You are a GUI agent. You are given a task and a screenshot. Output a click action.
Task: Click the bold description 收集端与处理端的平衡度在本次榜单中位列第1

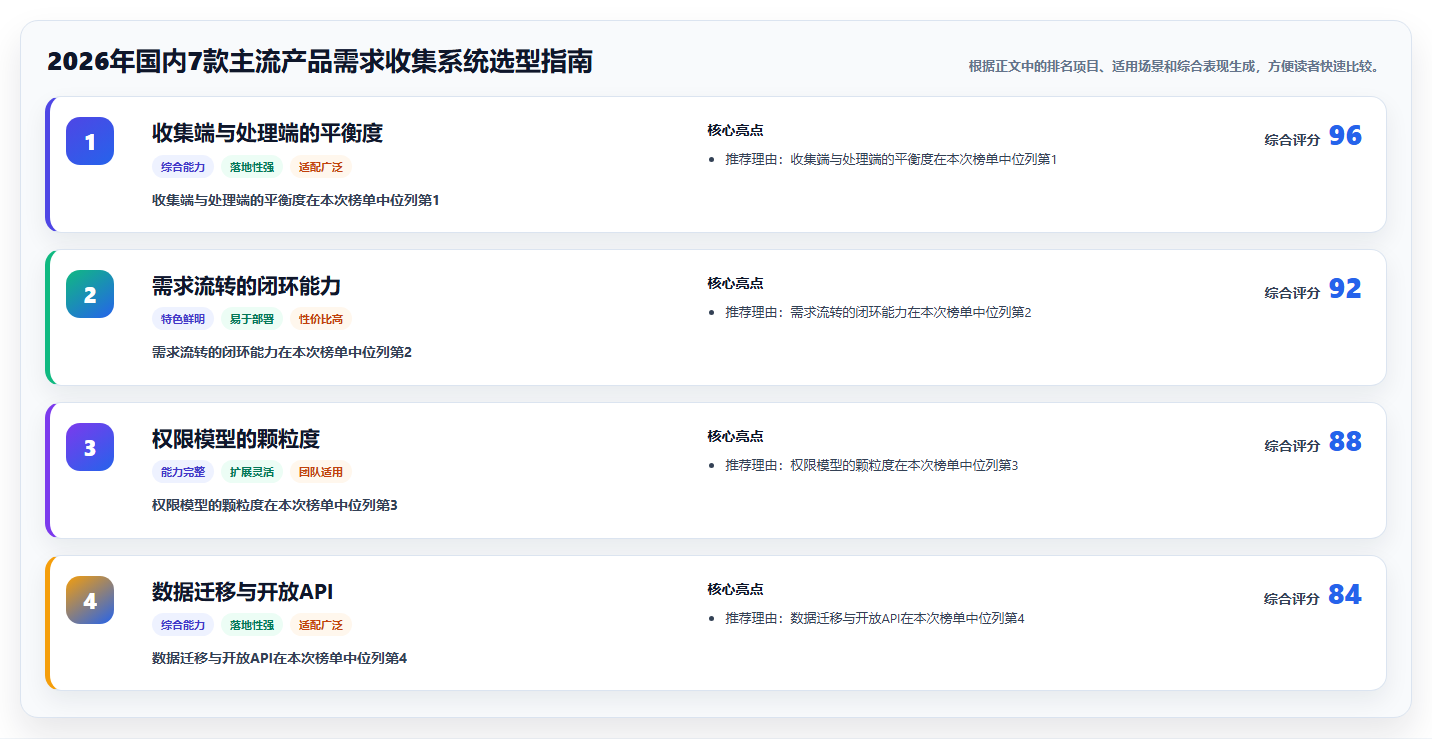point(296,200)
